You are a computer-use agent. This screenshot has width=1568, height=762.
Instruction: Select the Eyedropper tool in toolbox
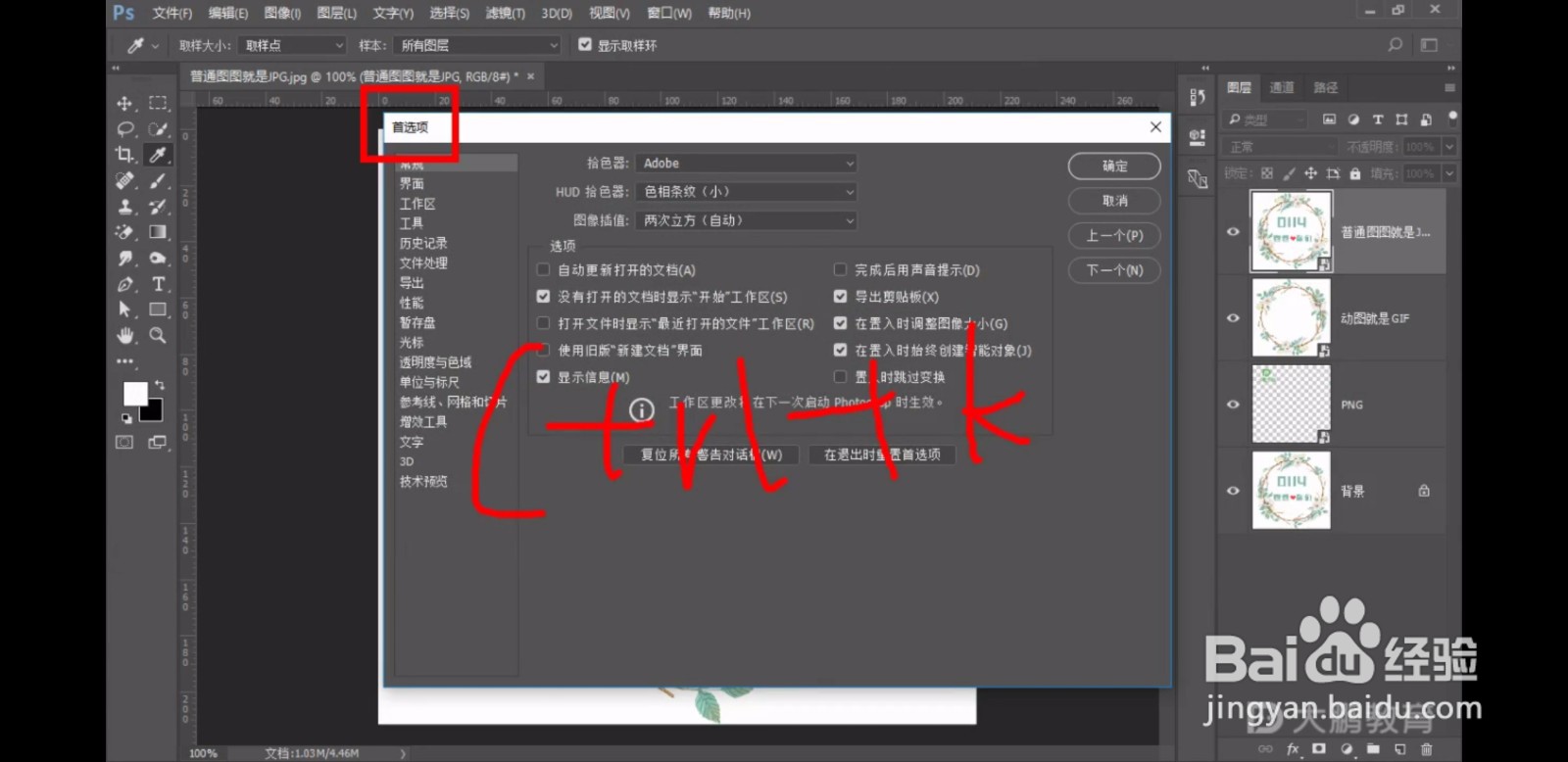pyautogui.click(x=157, y=155)
